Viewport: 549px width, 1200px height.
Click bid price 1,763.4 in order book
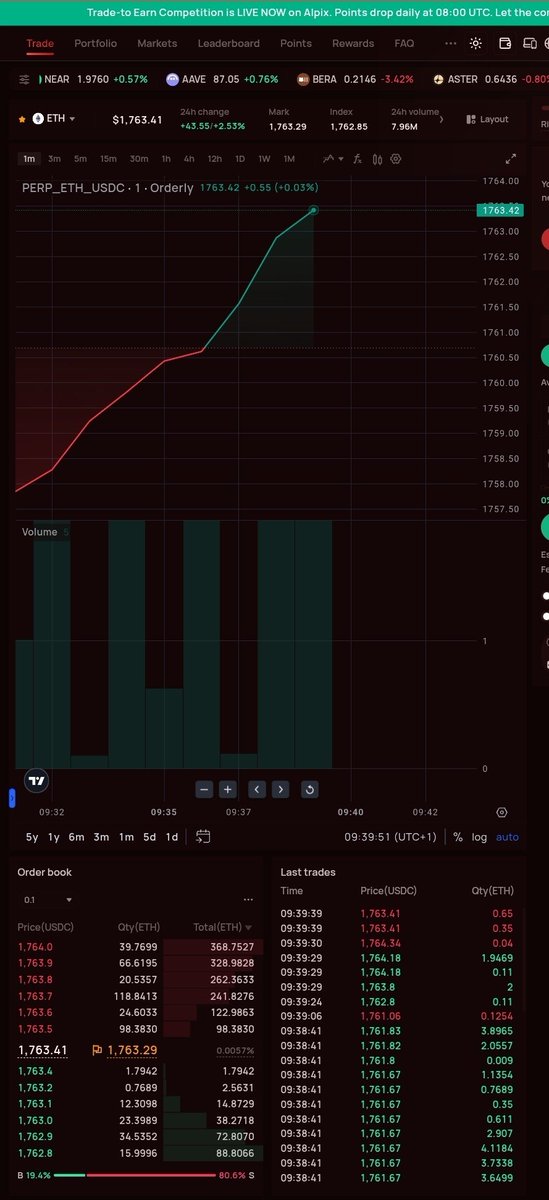tap(35, 1071)
